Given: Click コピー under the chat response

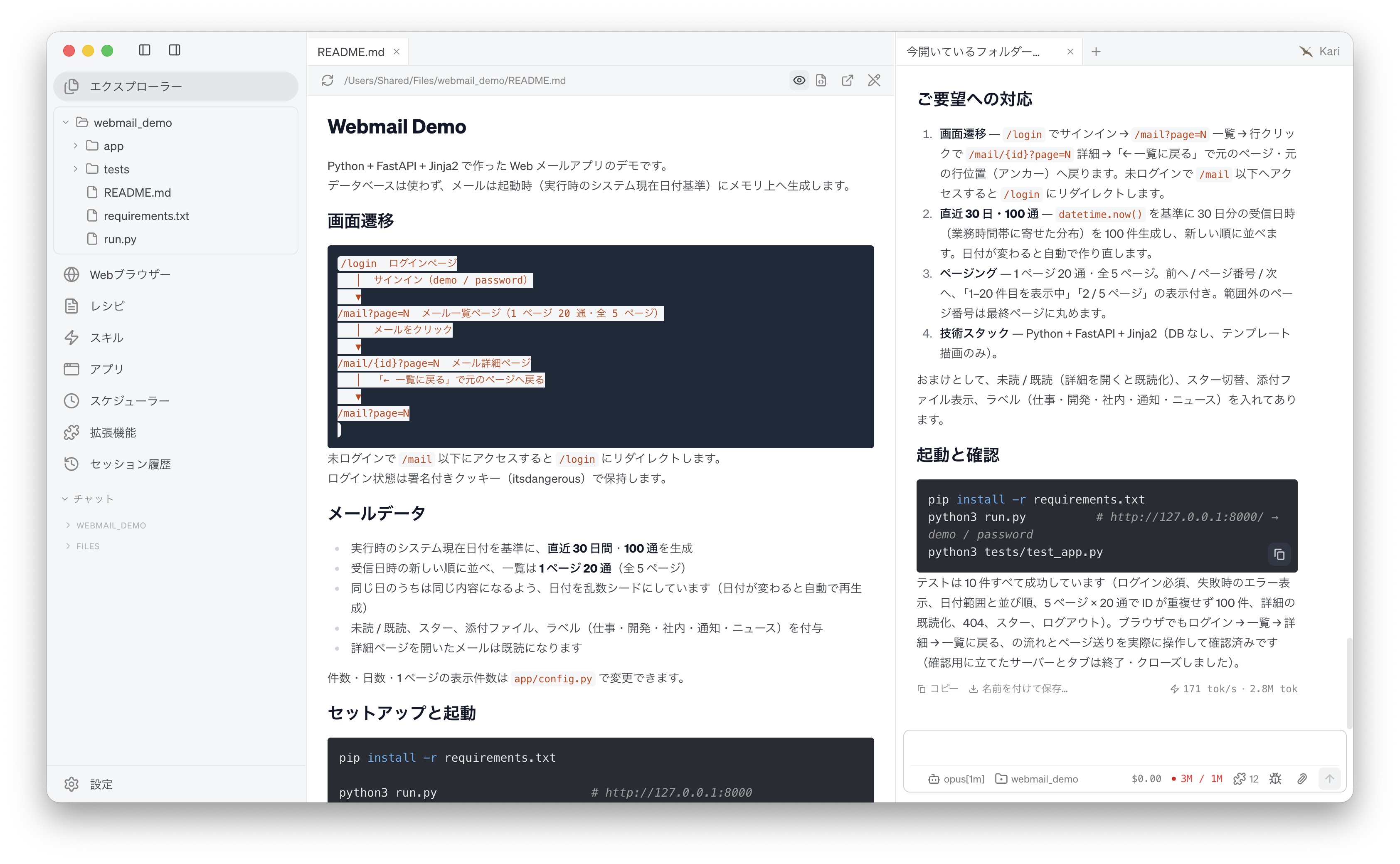Looking at the screenshot, I should [937, 689].
